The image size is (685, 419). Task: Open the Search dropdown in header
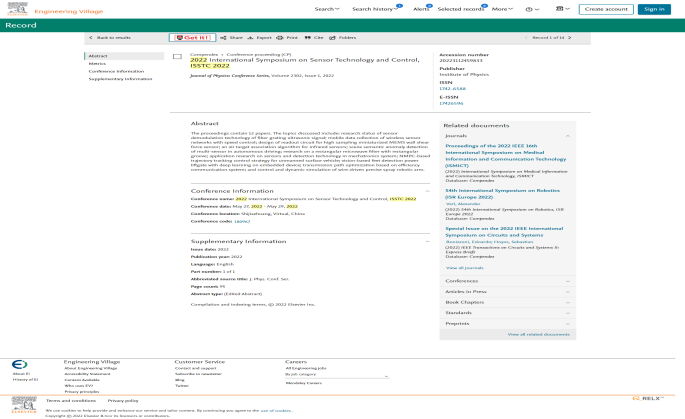326,9
